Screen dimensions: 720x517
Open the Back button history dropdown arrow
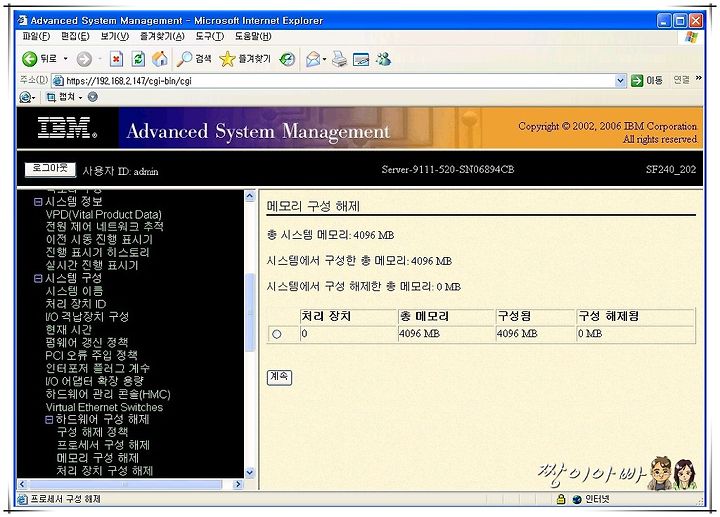65,59
